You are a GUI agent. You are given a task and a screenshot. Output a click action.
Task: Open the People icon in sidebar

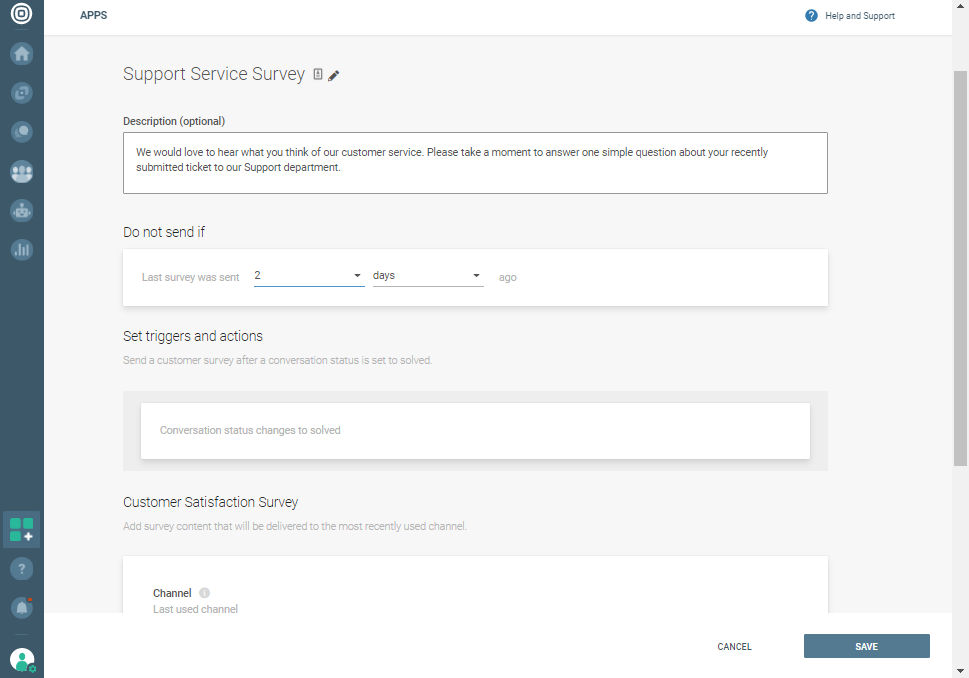pyautogui.click(x=22, y=172)
